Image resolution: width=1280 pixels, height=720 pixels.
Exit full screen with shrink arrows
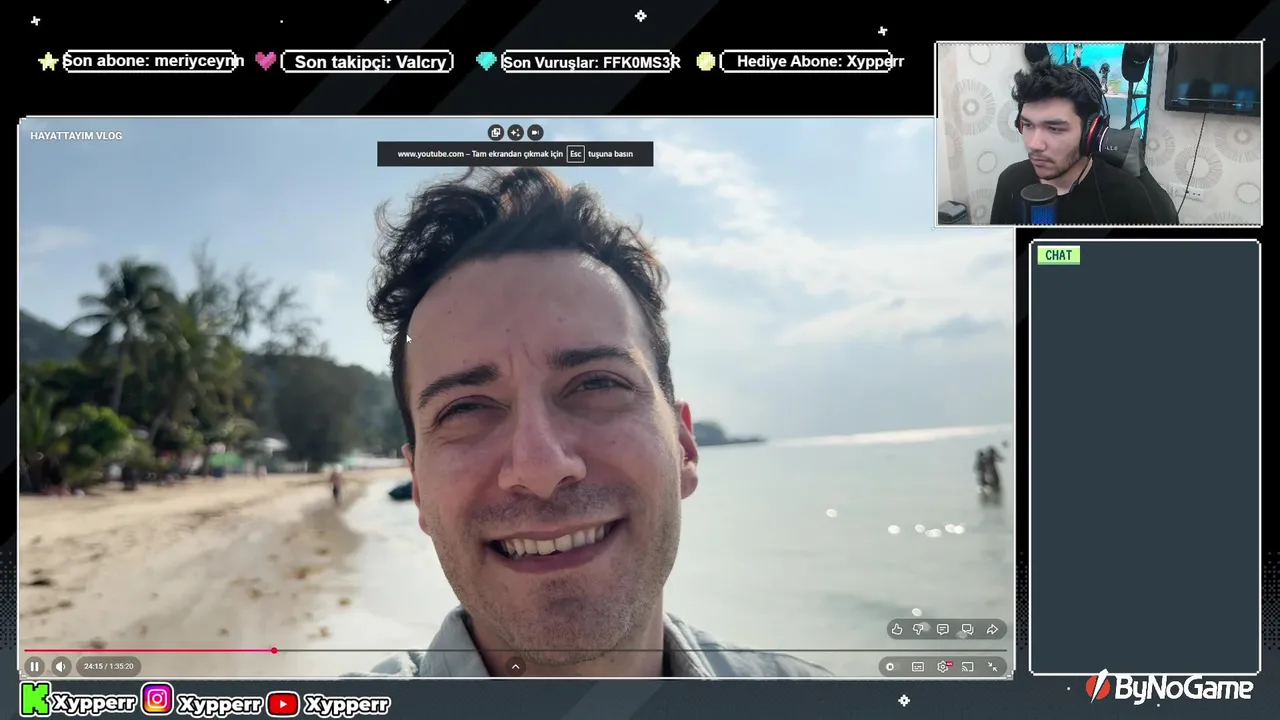coord(993,667)
